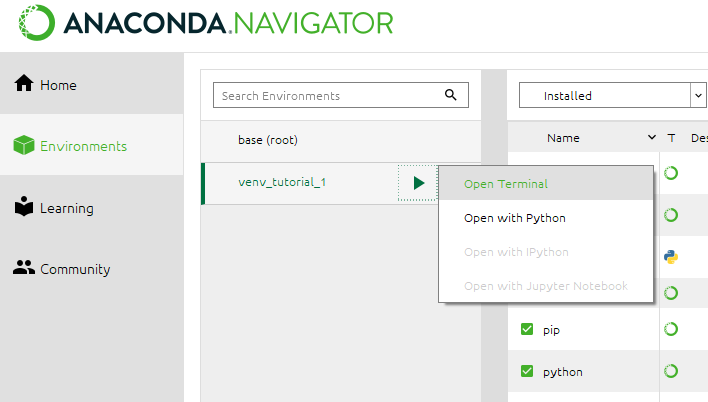Open the Community people icon

coord(23,267)
